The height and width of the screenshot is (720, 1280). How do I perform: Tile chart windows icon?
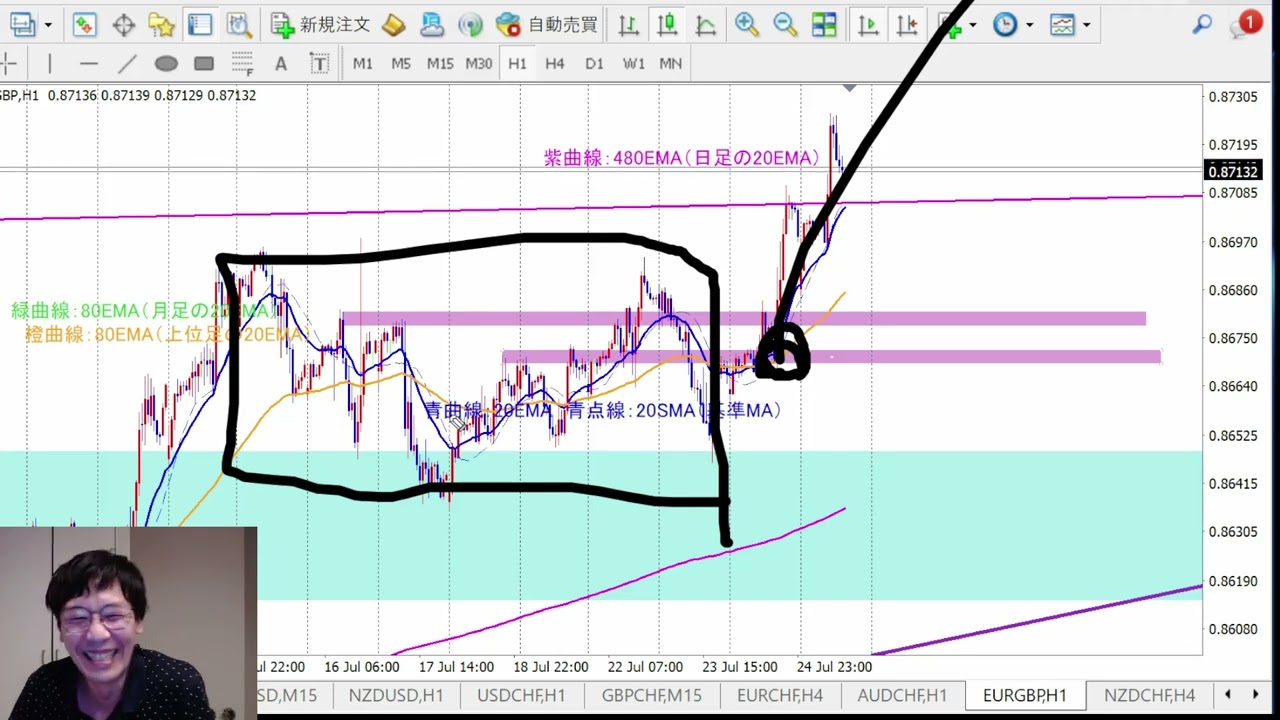(x=824, y=25)
